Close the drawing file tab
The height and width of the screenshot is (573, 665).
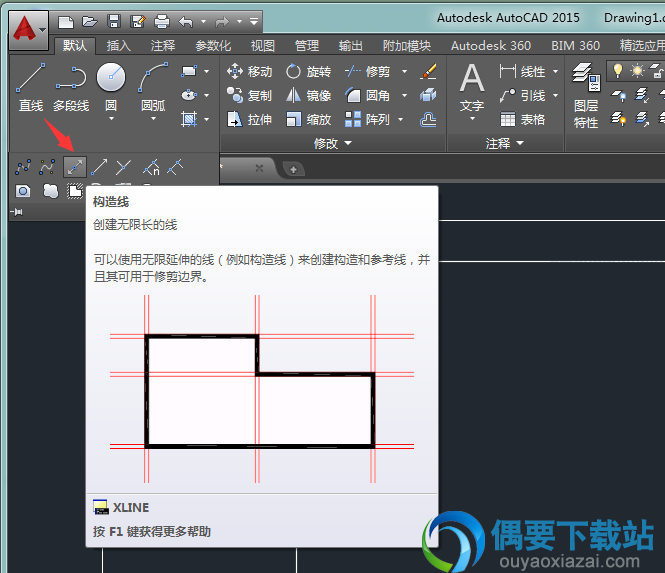tap(259, 168)
